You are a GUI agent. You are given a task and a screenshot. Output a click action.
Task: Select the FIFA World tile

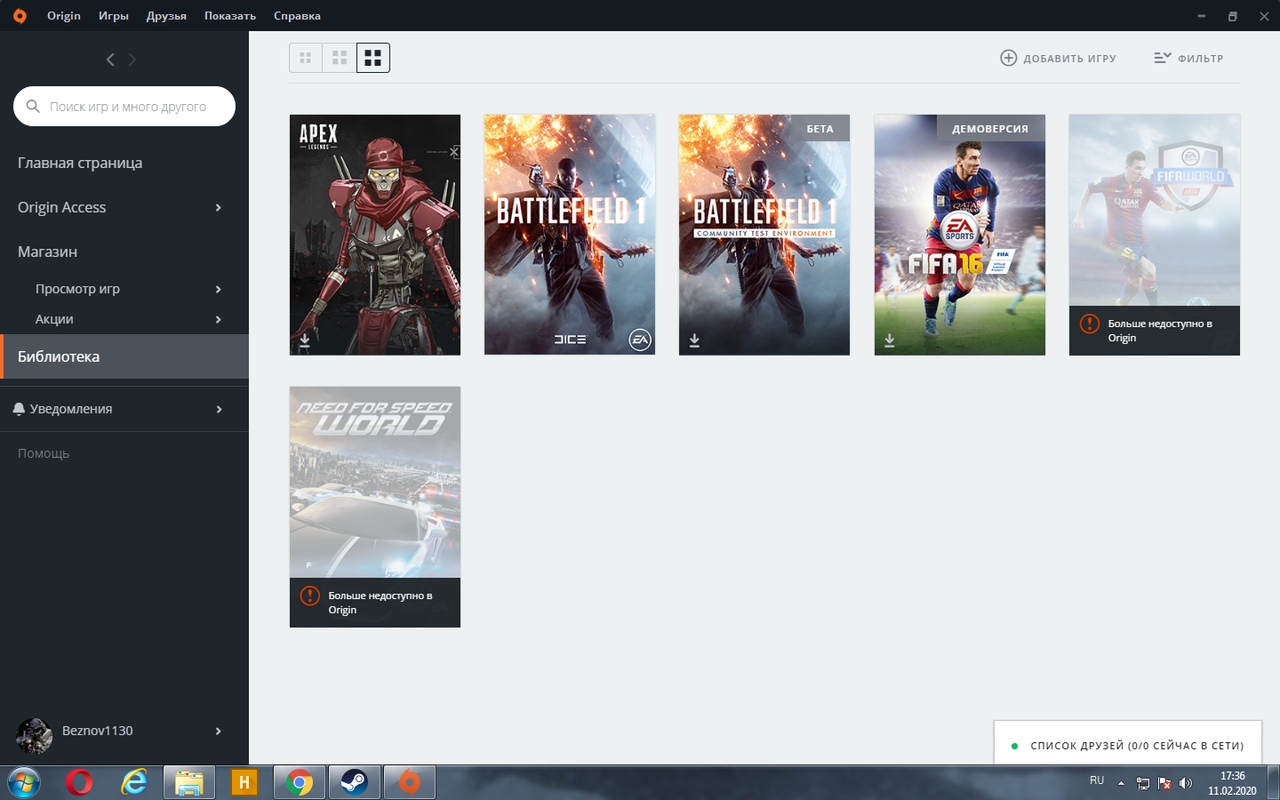pos(1154,235)
